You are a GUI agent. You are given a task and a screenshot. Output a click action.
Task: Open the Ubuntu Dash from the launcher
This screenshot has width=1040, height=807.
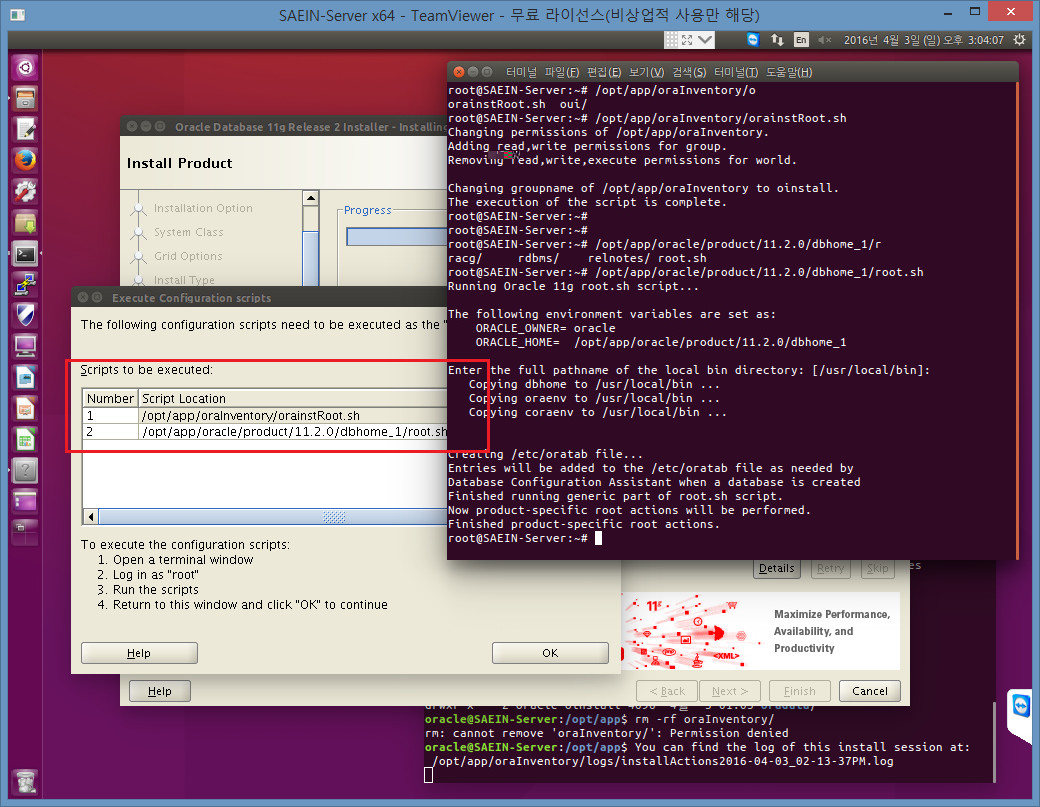pyautogui.click(x=25, y=67)
